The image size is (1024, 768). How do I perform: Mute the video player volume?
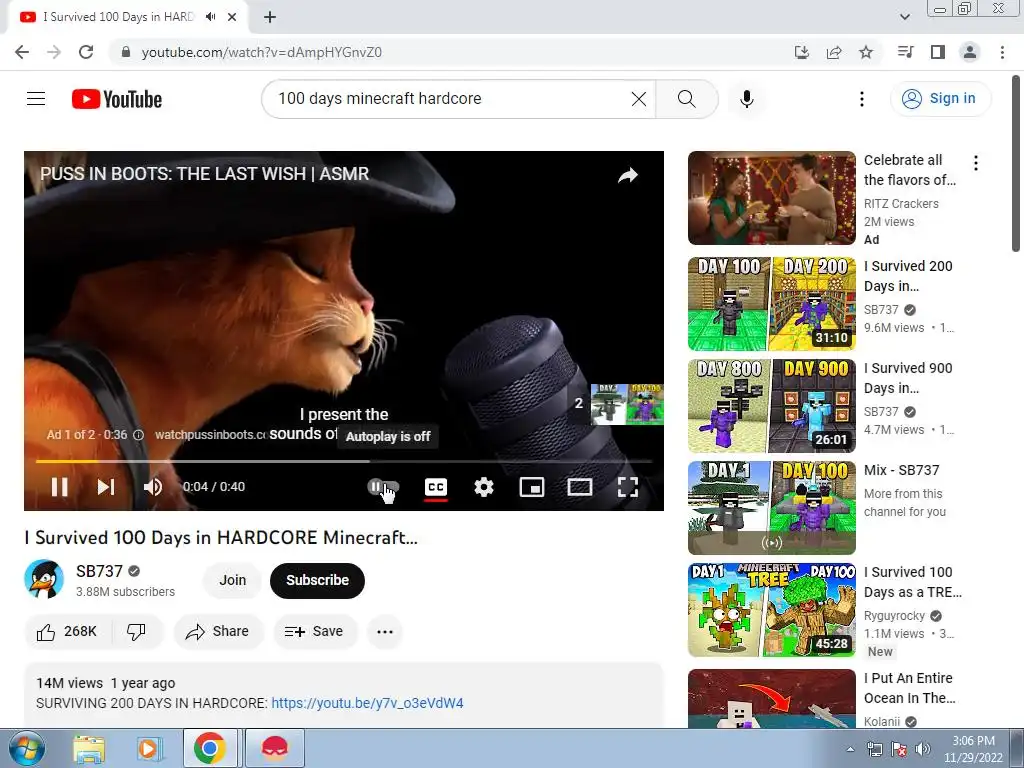pyautogui.click(x=153, y=487)
